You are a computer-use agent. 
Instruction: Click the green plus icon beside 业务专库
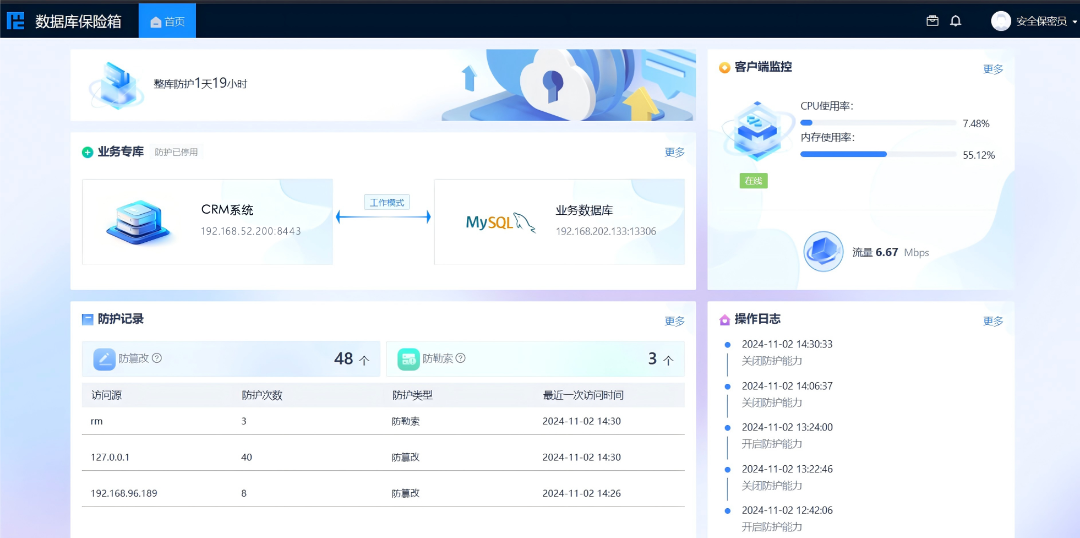coord(87,152)
